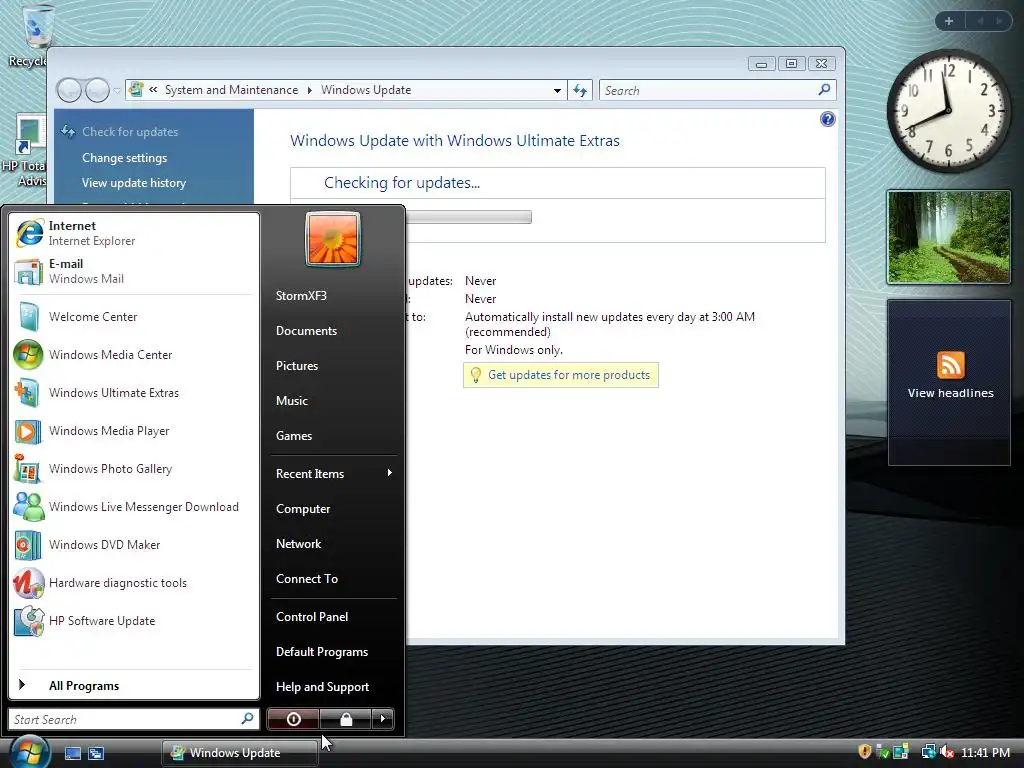
Task: Click the sidebar clock gadget
Action: tap(948, 111)
